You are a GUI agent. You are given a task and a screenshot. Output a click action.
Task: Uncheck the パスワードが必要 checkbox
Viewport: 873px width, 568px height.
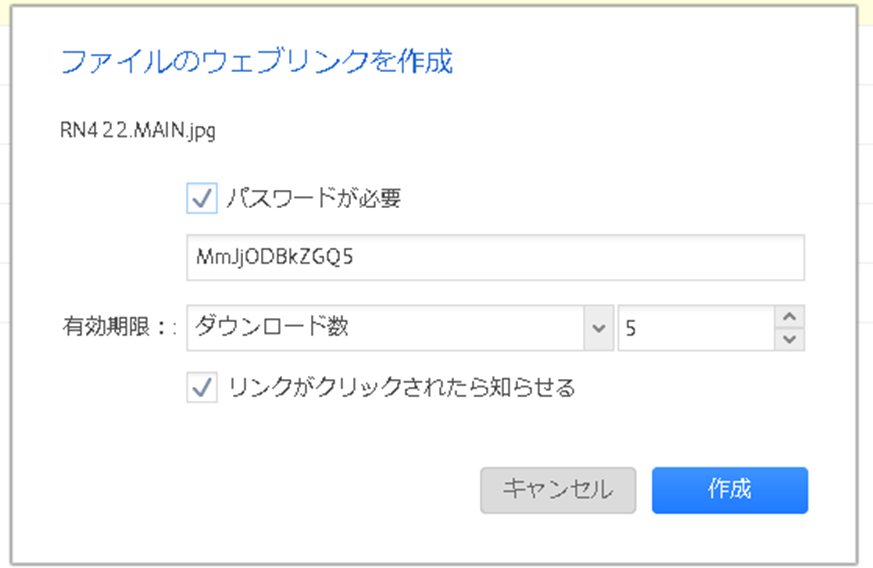[202, 198]
